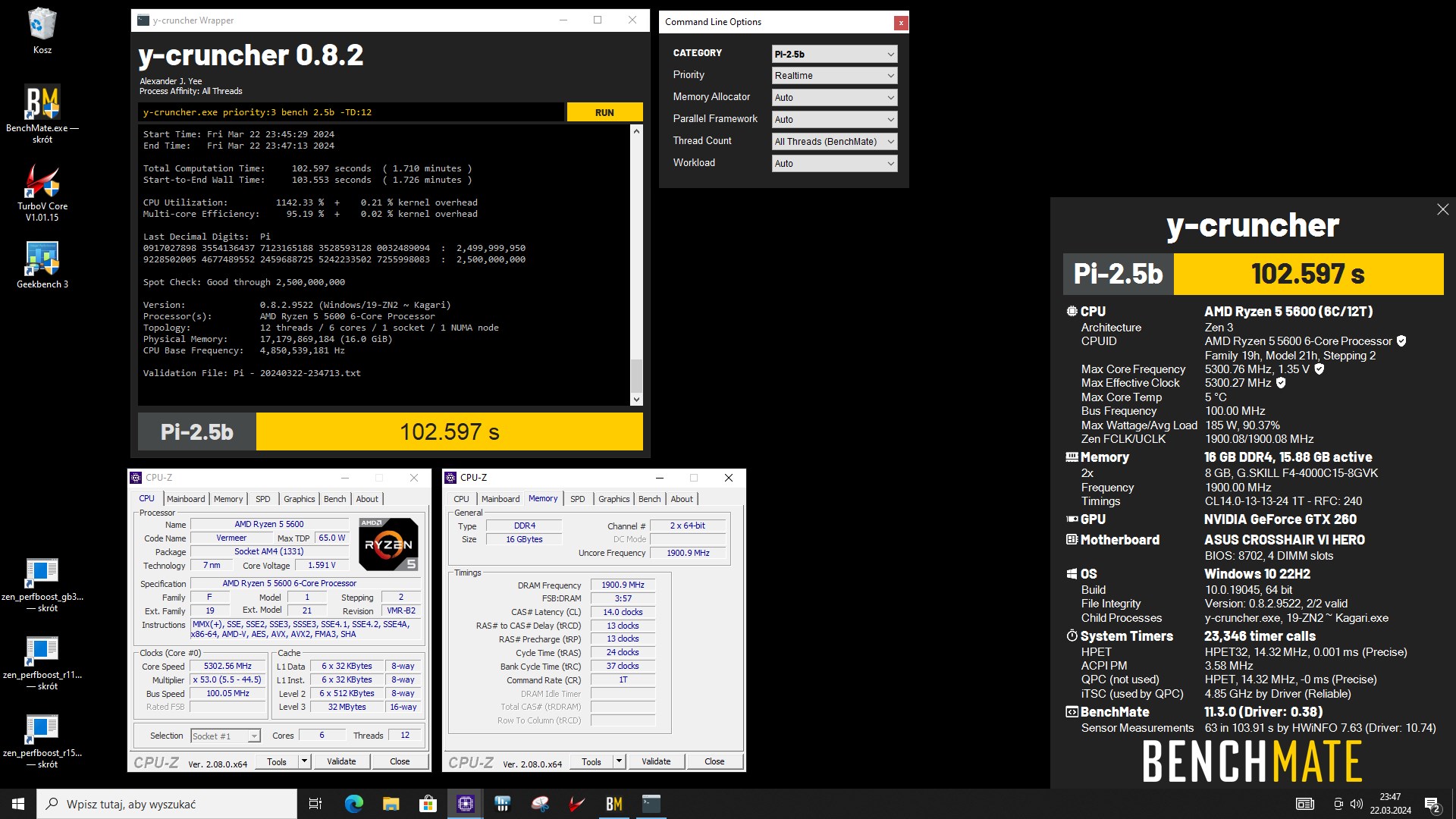Open HWiNFO taskbar icon

tap(502, 804)
